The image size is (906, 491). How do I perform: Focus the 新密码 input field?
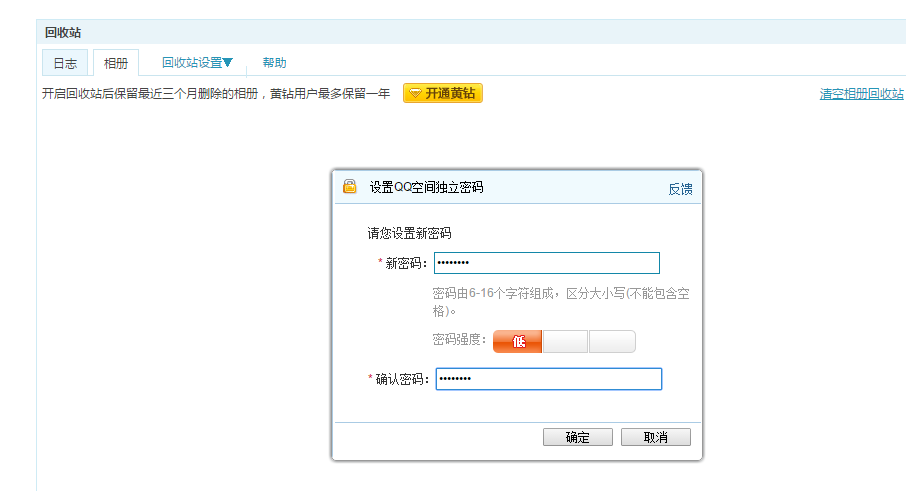click(547, 263)
